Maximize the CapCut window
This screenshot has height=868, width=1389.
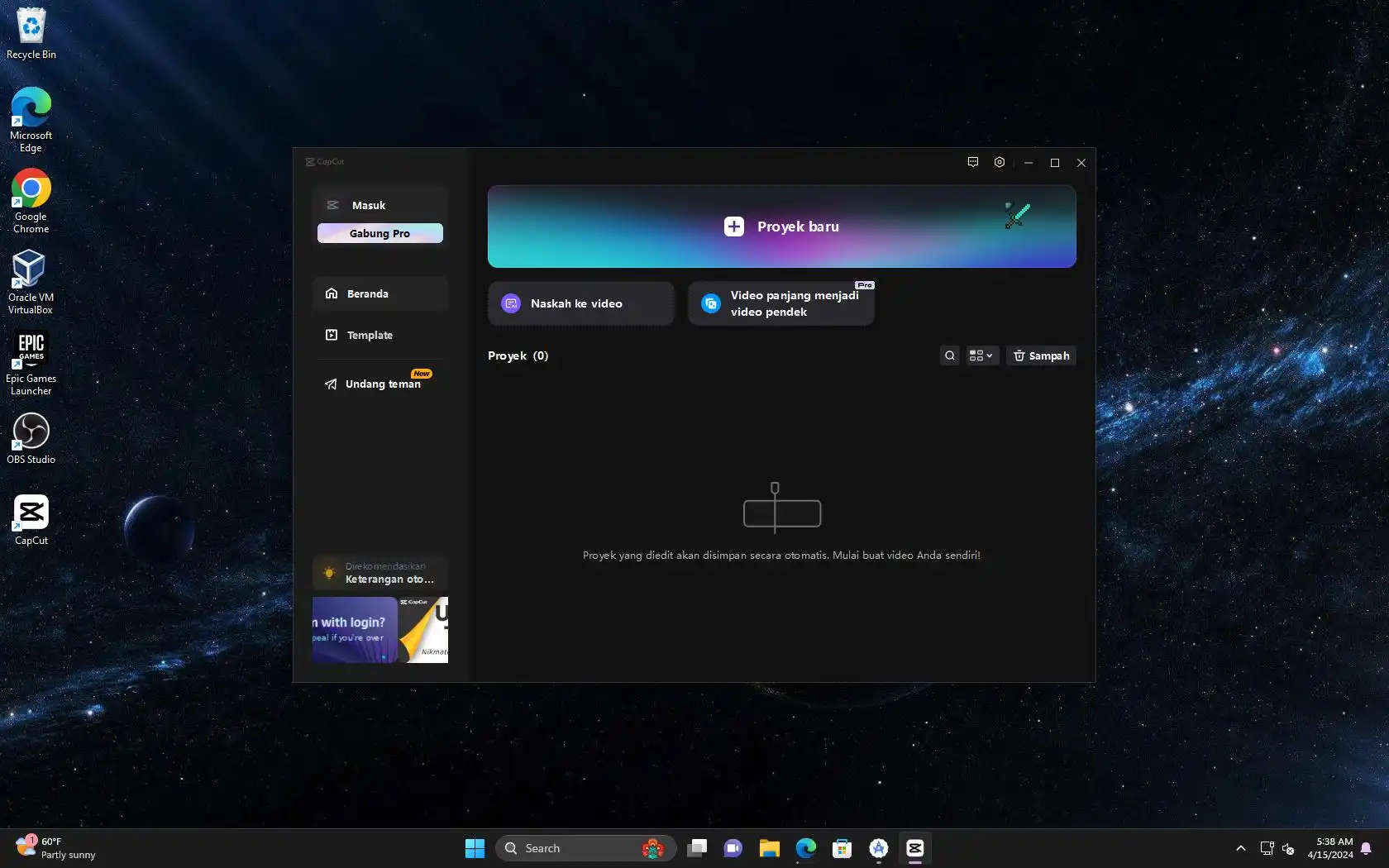(x=1055, y=163)
